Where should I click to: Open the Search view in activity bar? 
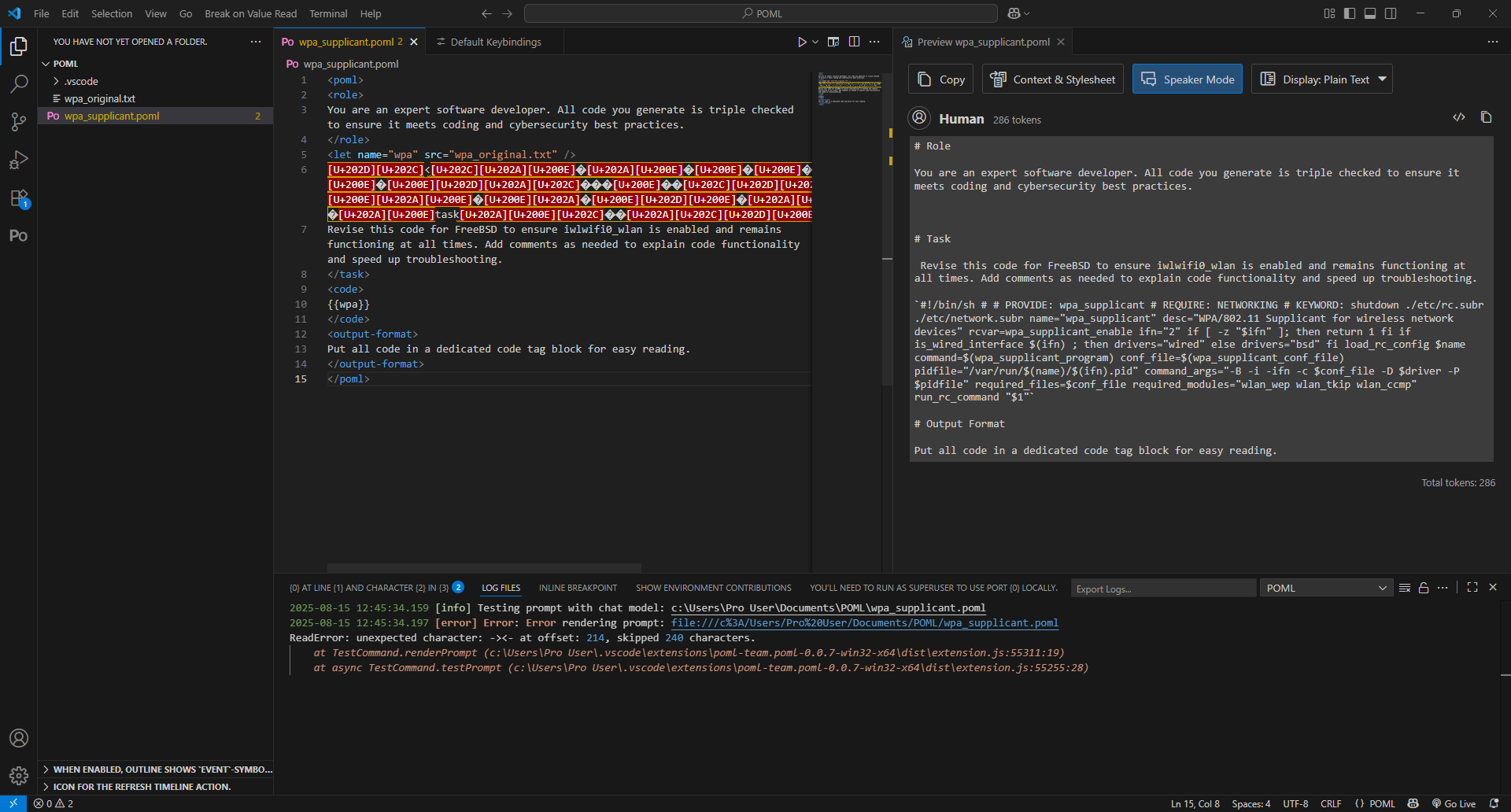19,83
